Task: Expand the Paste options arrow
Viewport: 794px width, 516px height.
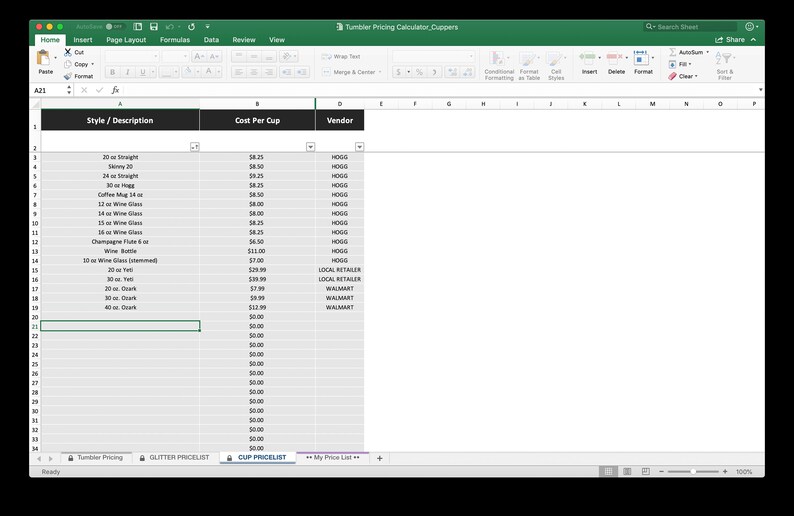Action: point(55,58)
